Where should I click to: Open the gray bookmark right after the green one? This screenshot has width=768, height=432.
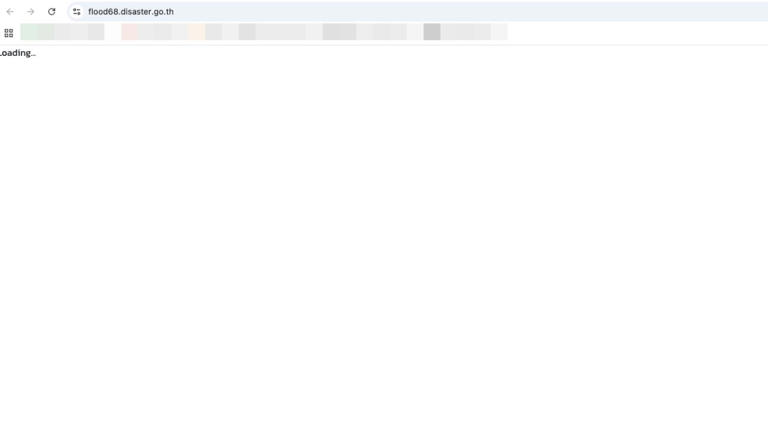[x=62, y=32]
